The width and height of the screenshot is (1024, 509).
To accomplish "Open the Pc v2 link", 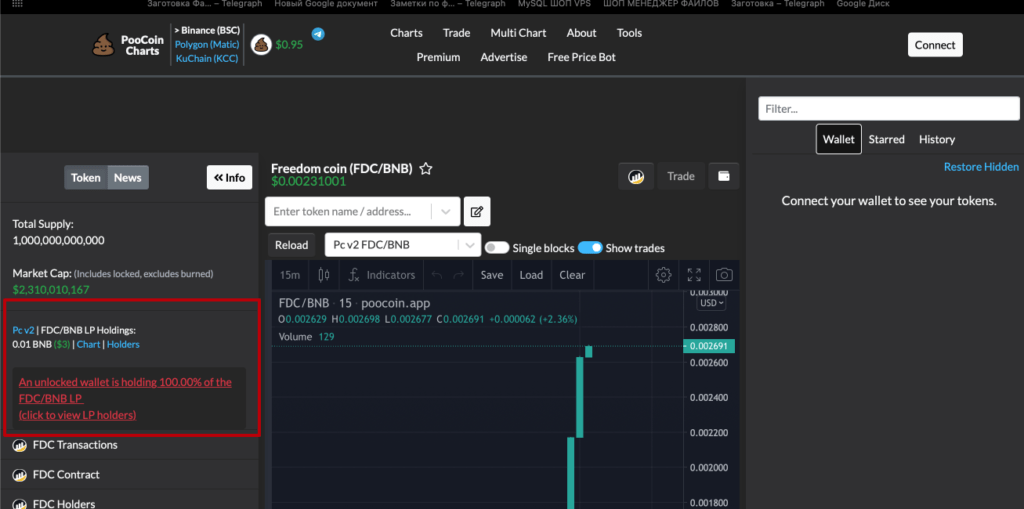I will [x=23, y=331].
